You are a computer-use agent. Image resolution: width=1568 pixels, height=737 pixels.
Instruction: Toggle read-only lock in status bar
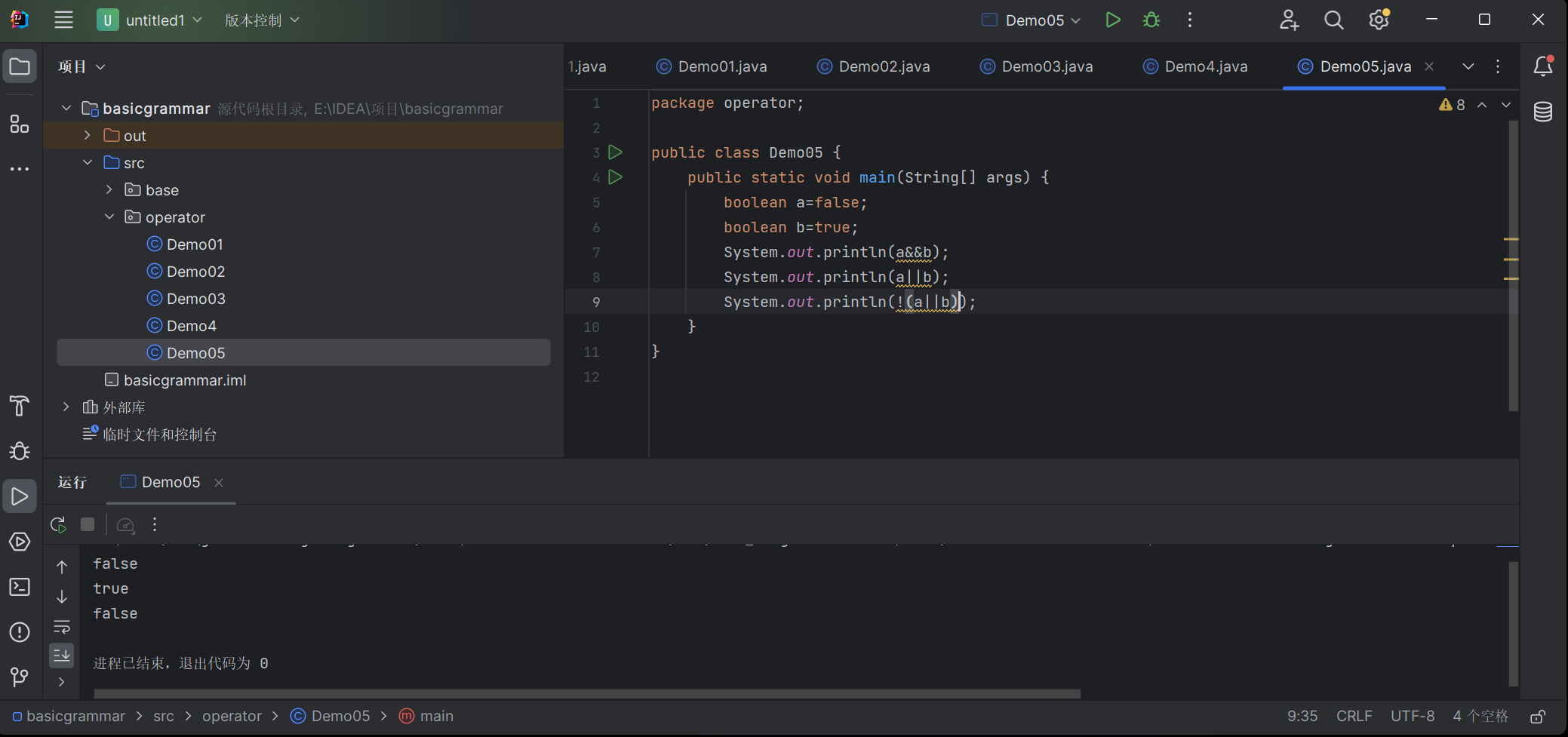pos(1538,716)
